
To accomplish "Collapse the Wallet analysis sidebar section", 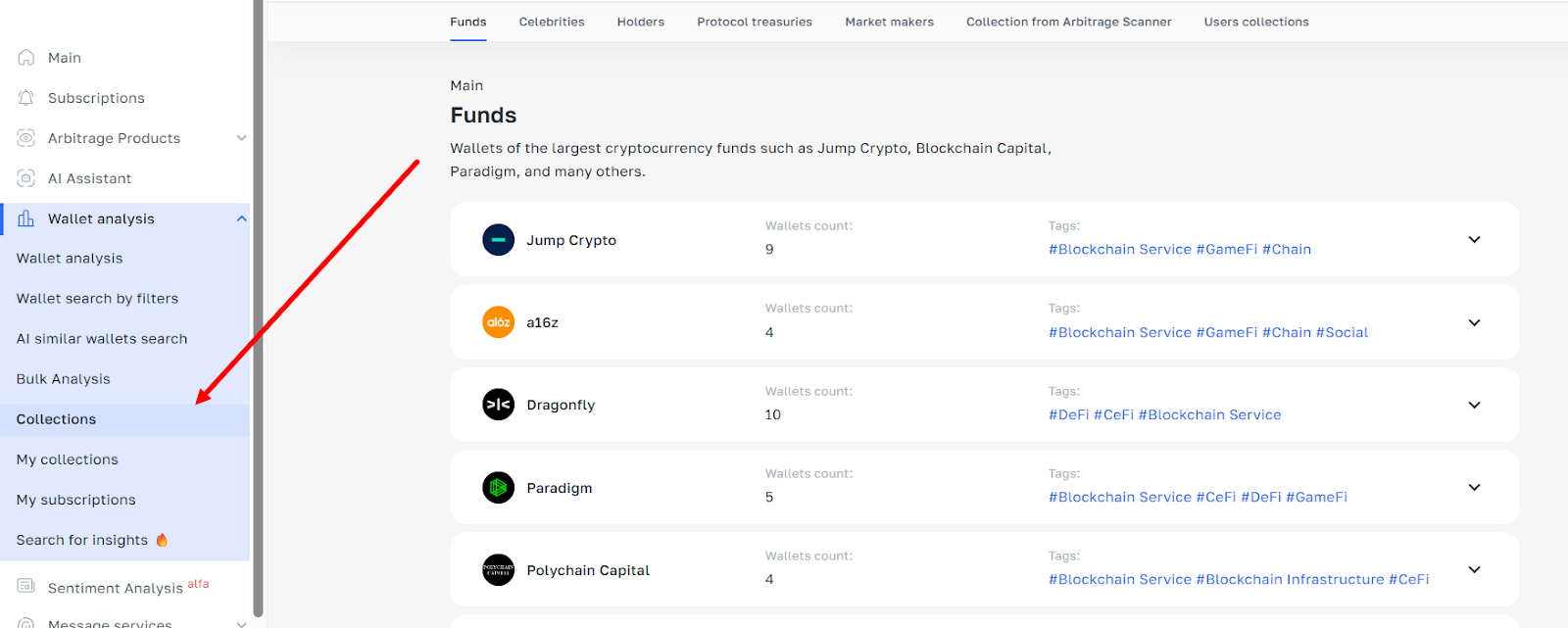I will tap(241, 218).
